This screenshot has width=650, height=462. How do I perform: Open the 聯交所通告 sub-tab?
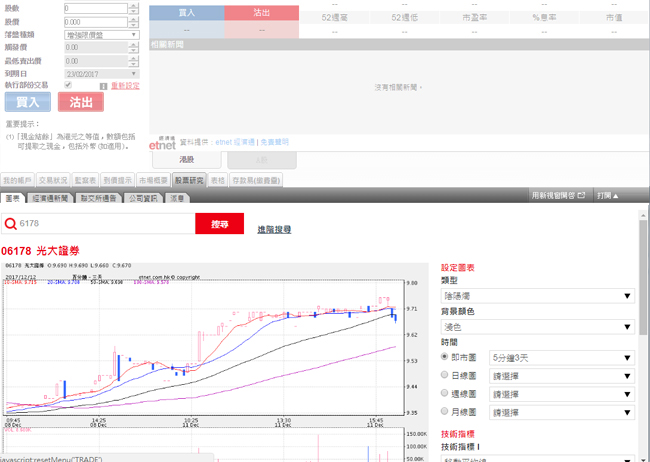[99, 198]
